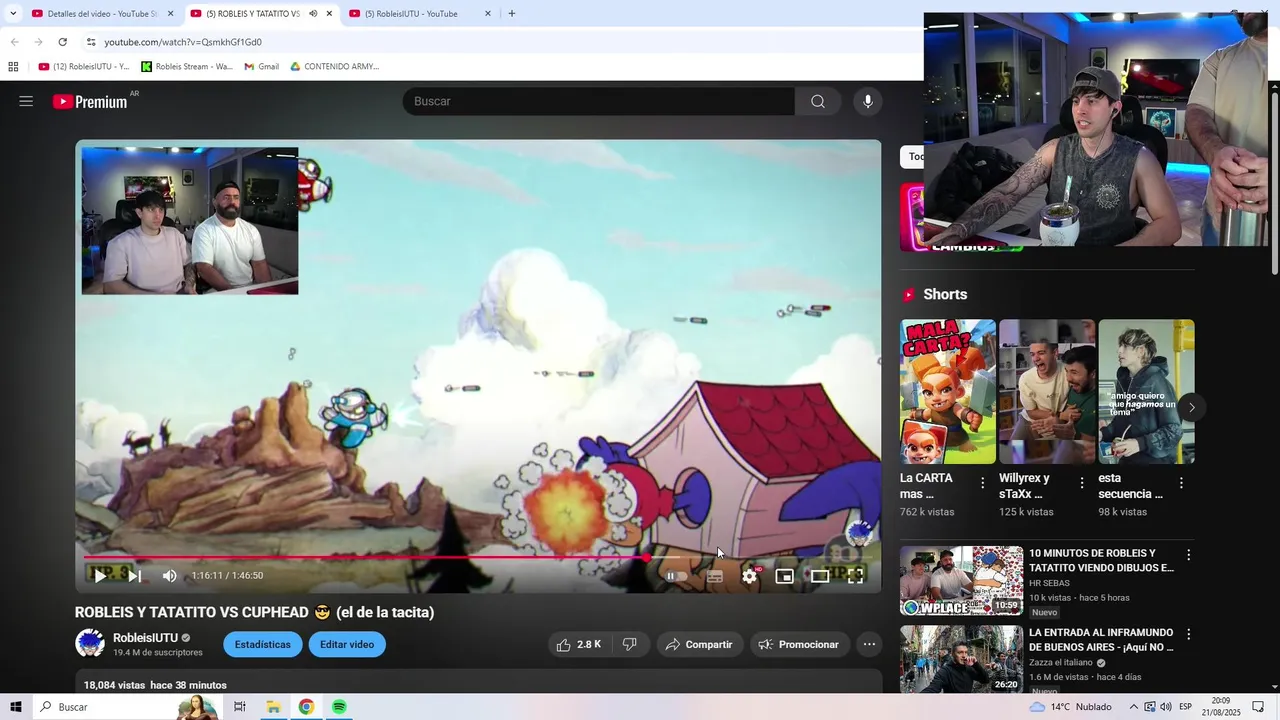
Task: Enter fullscreen video mode
Action: 856,576
